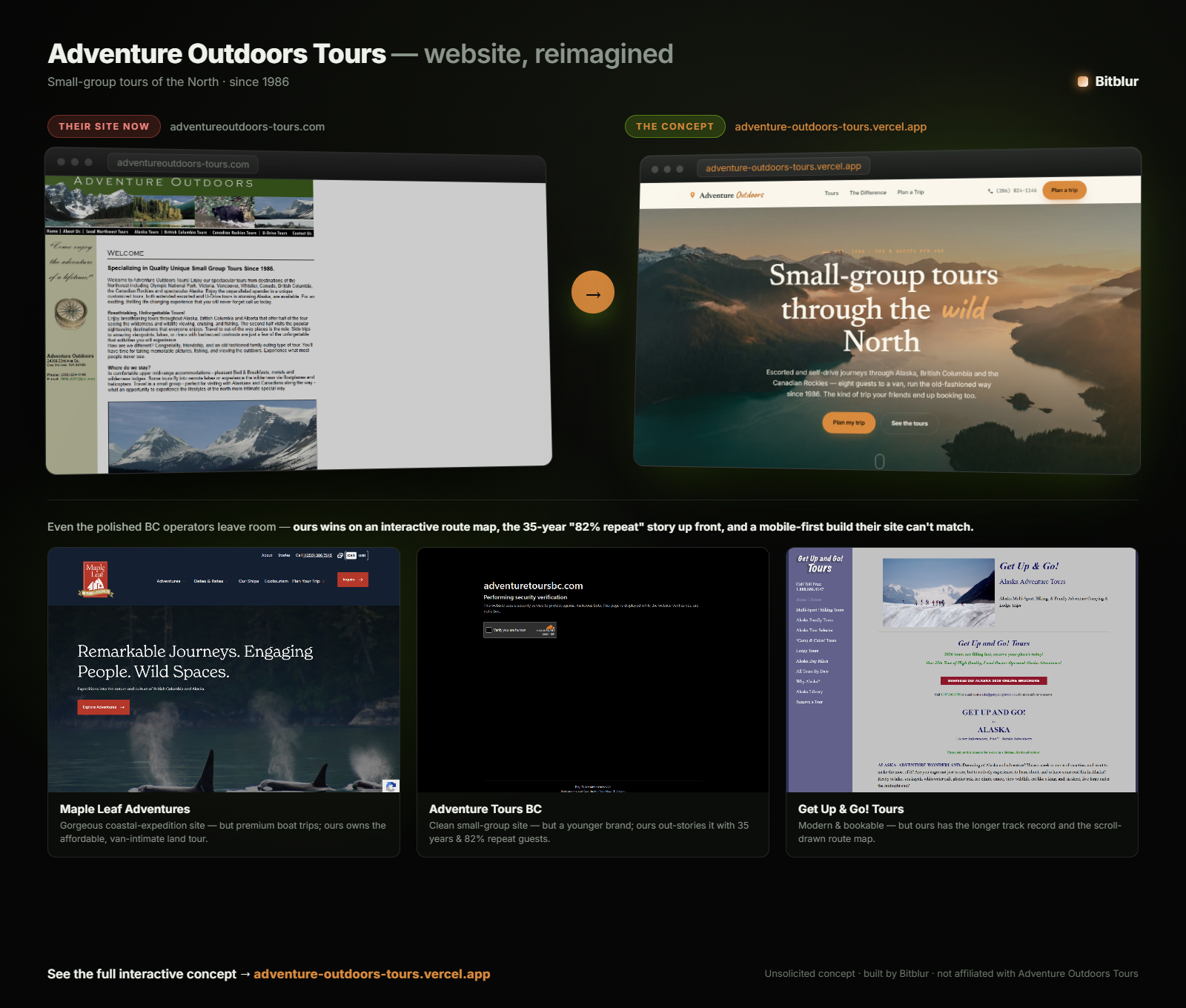Click the 'Plan my trip' hero button

[849, 422]
